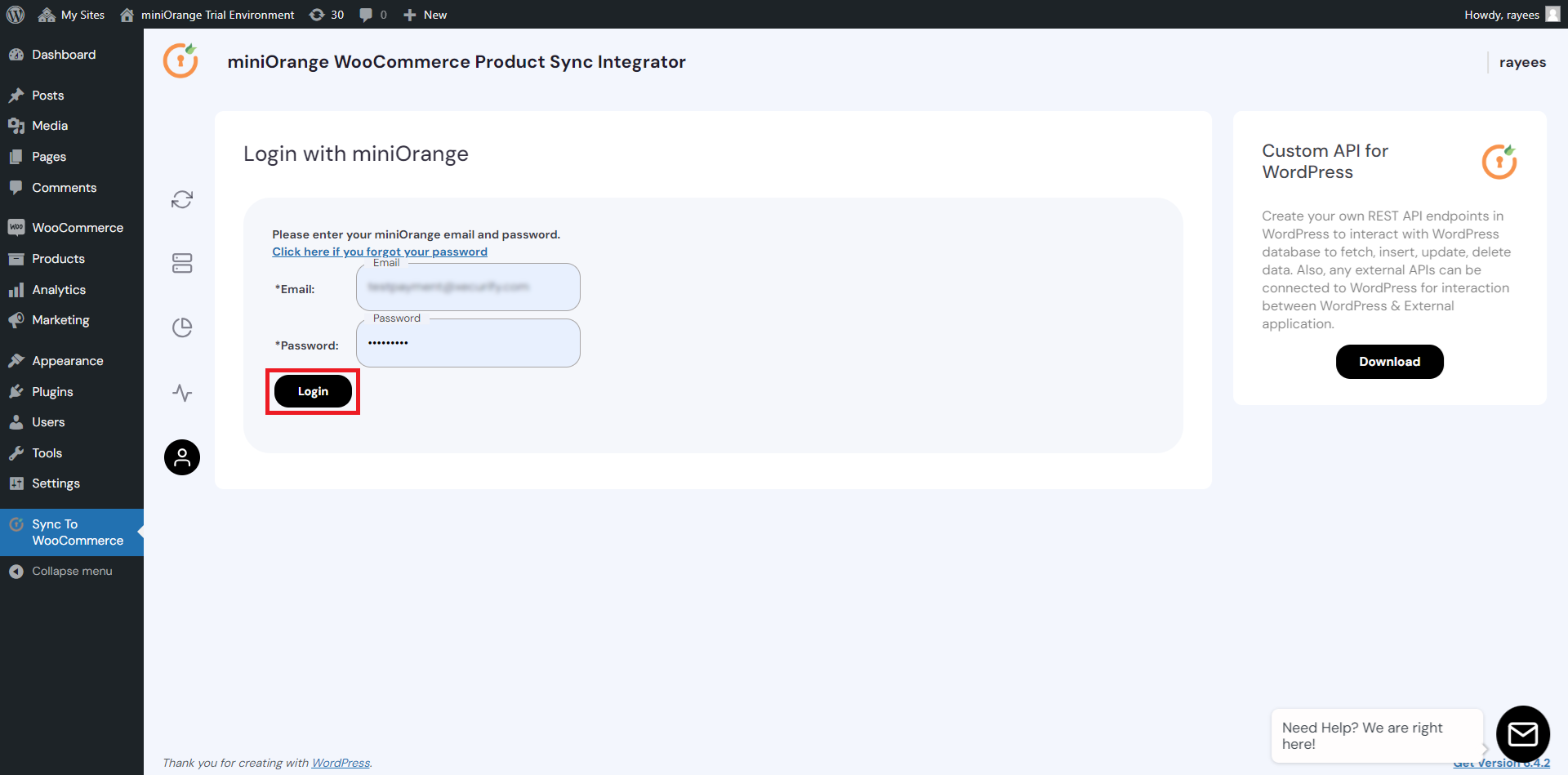
Task: Focus the Password input field
Action: (x=468, y=343)
